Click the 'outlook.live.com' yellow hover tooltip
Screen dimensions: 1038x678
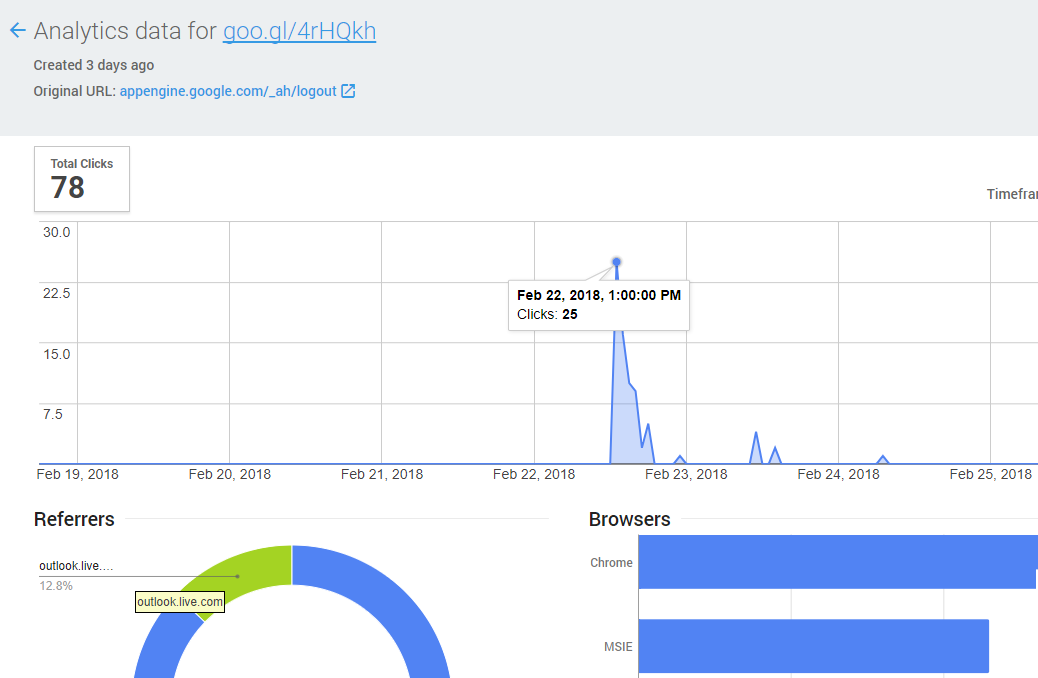pyautogui.click(x=180, y=602)
